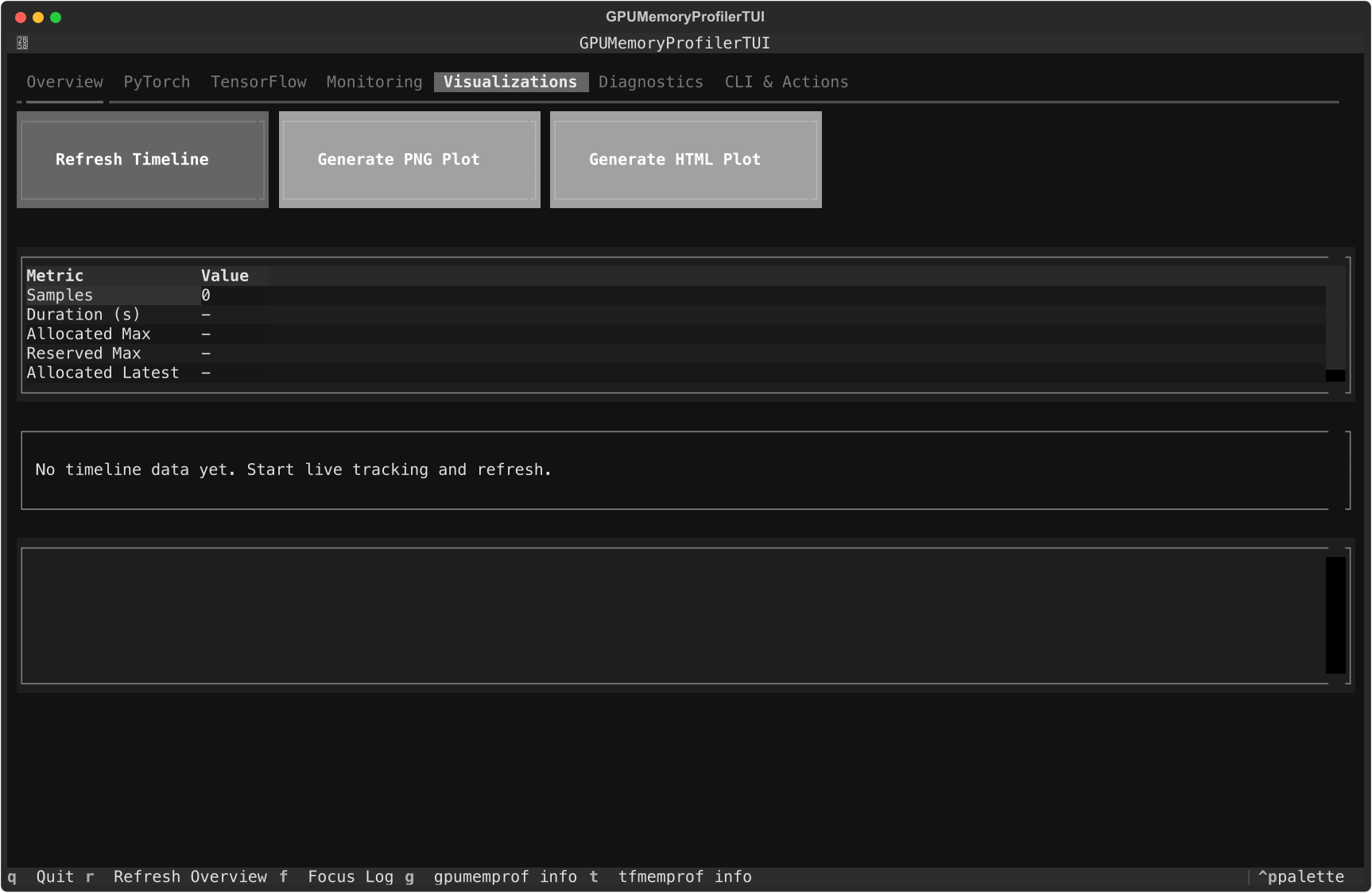Select the Samples row

(675, 296)
